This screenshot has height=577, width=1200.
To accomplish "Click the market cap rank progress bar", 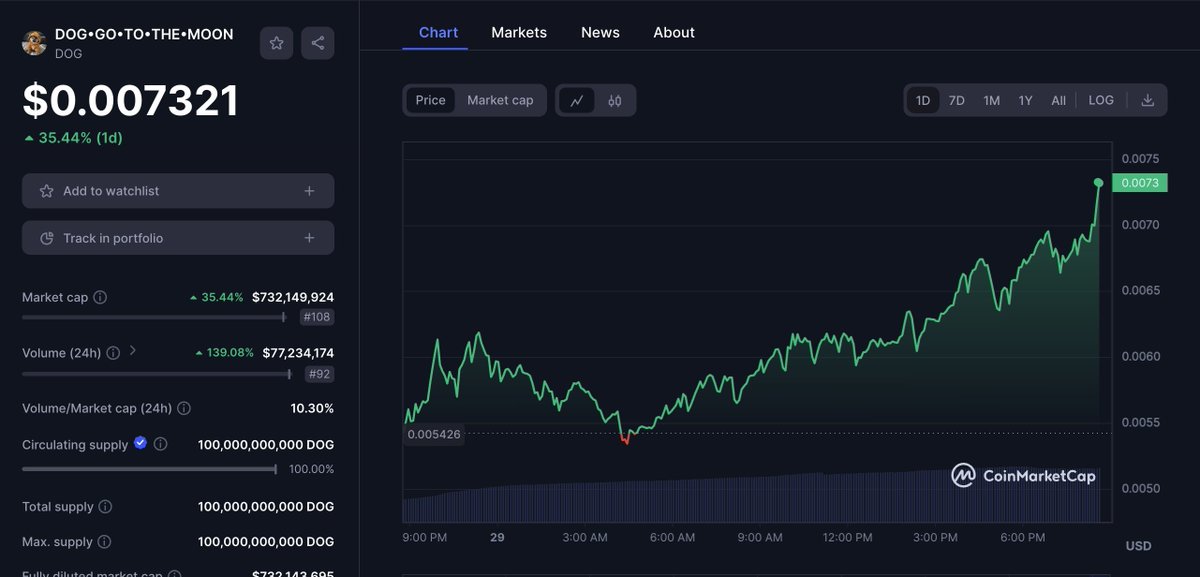I will click(x=154, y=317).
